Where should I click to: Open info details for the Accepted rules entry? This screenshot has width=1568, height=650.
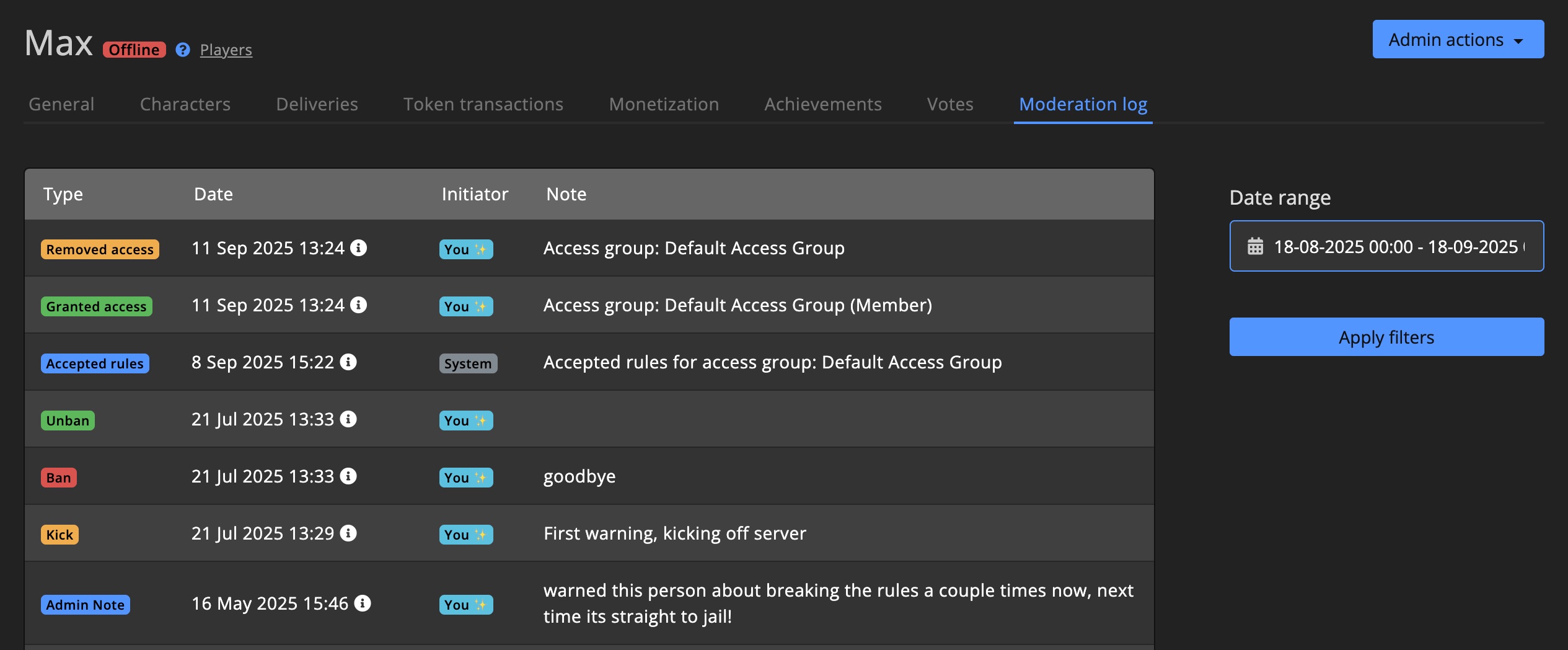click(347, 362)
